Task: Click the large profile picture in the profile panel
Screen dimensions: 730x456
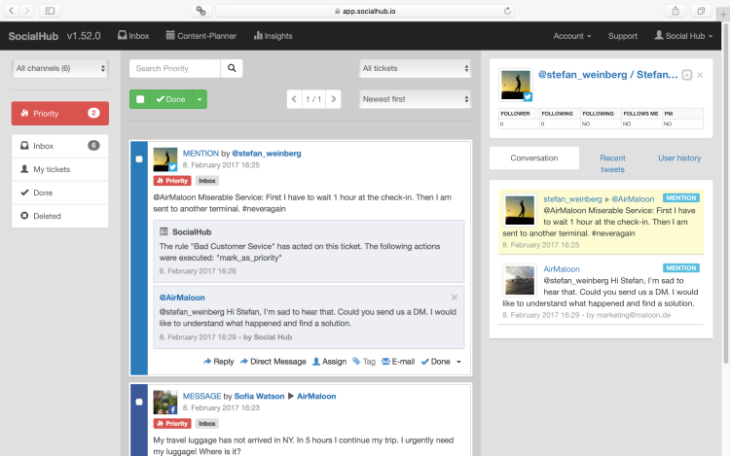Action: click(x=516, y=85)
